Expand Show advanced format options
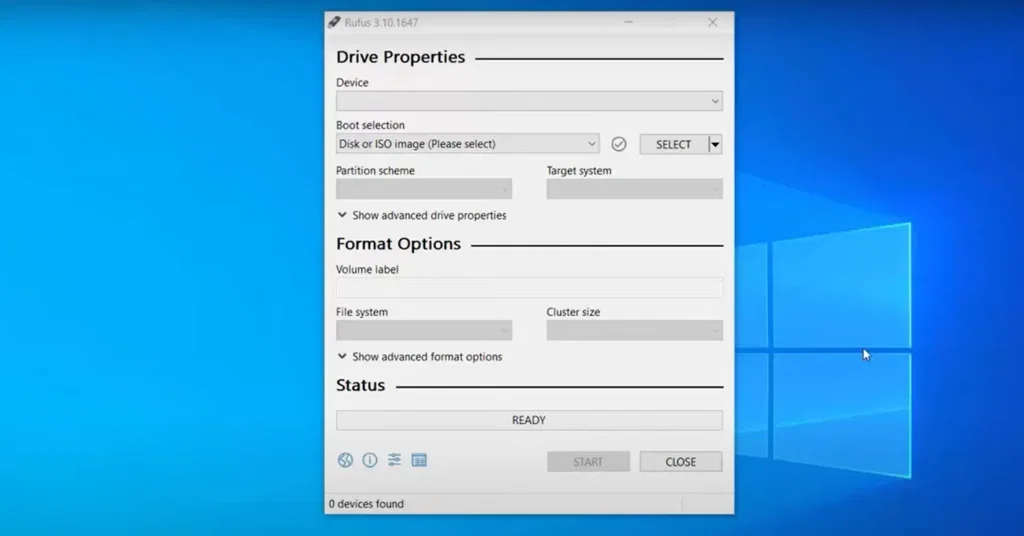 [420, 357]
